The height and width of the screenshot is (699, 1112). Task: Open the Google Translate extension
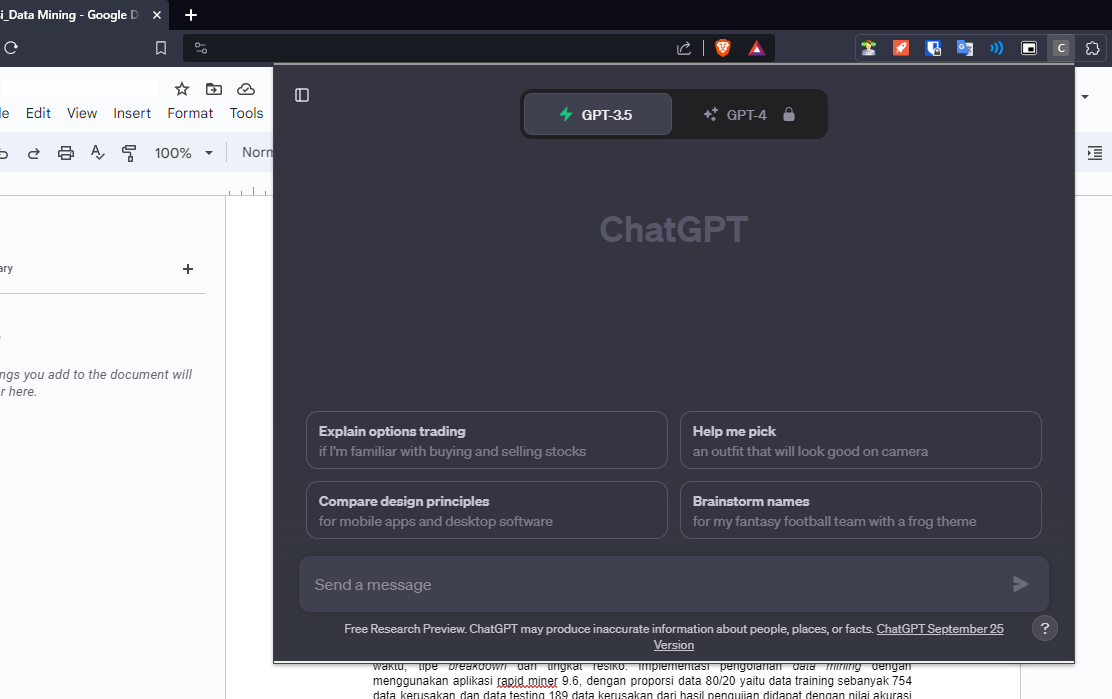964,48
